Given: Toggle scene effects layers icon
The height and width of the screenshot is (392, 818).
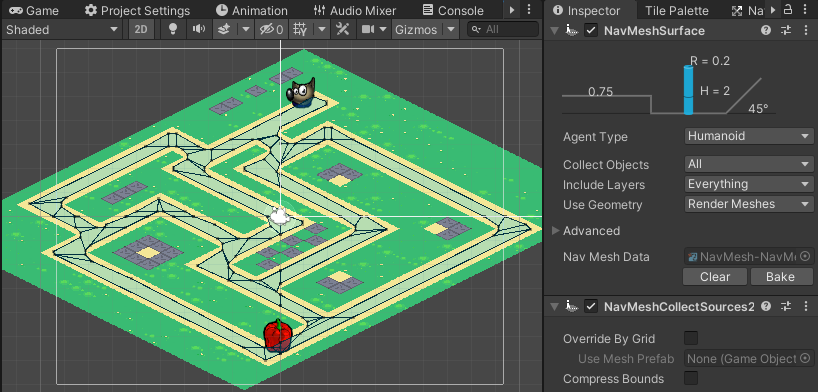Looking at the screenshot, I should (224, 30).
